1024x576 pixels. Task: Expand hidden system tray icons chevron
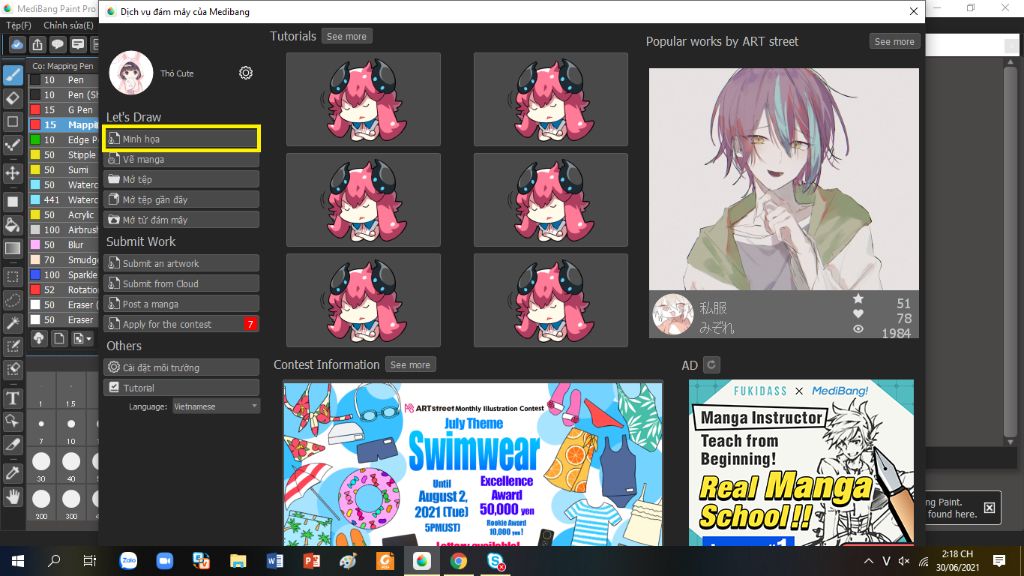869,561
